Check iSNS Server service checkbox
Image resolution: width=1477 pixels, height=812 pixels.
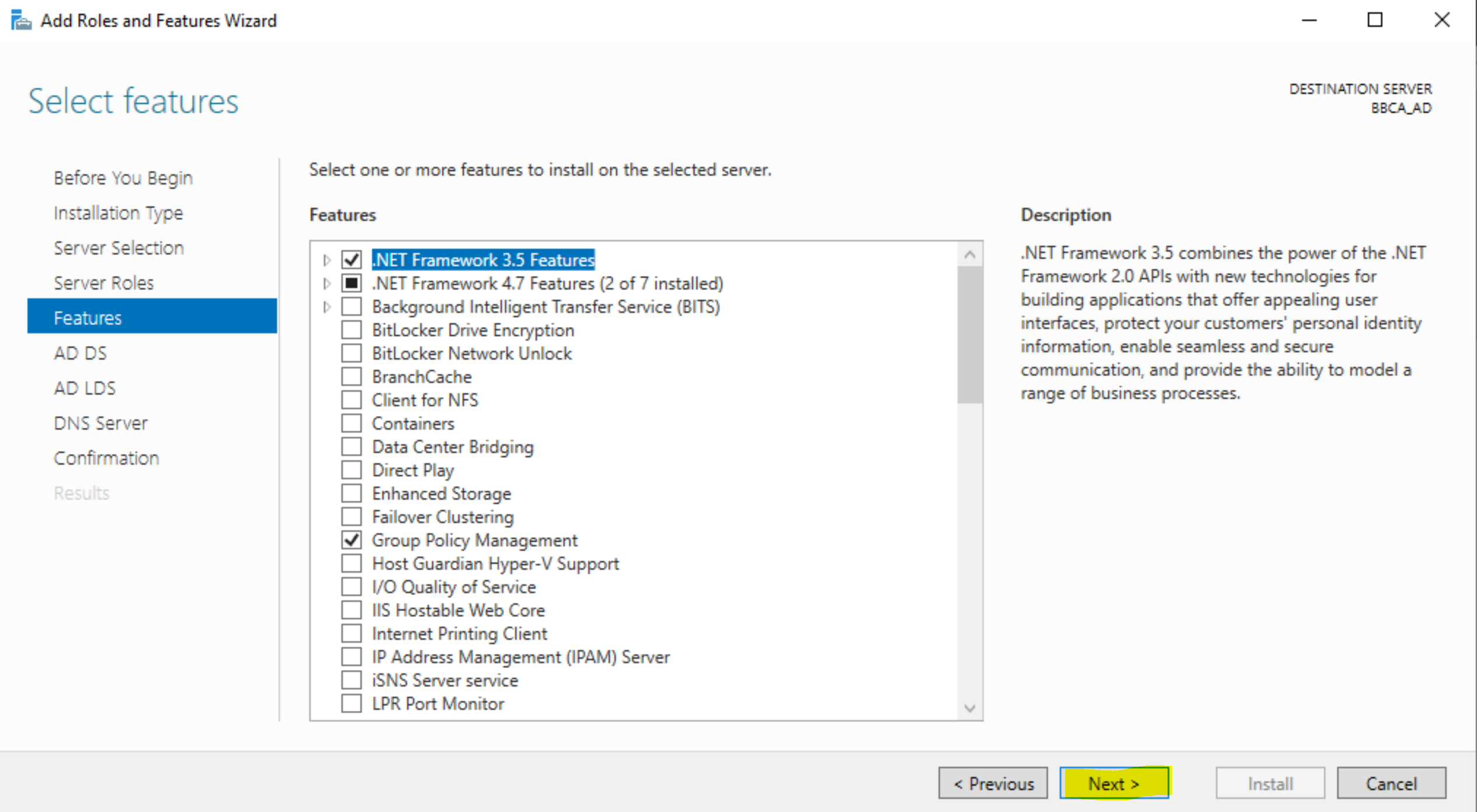point(352,680)
